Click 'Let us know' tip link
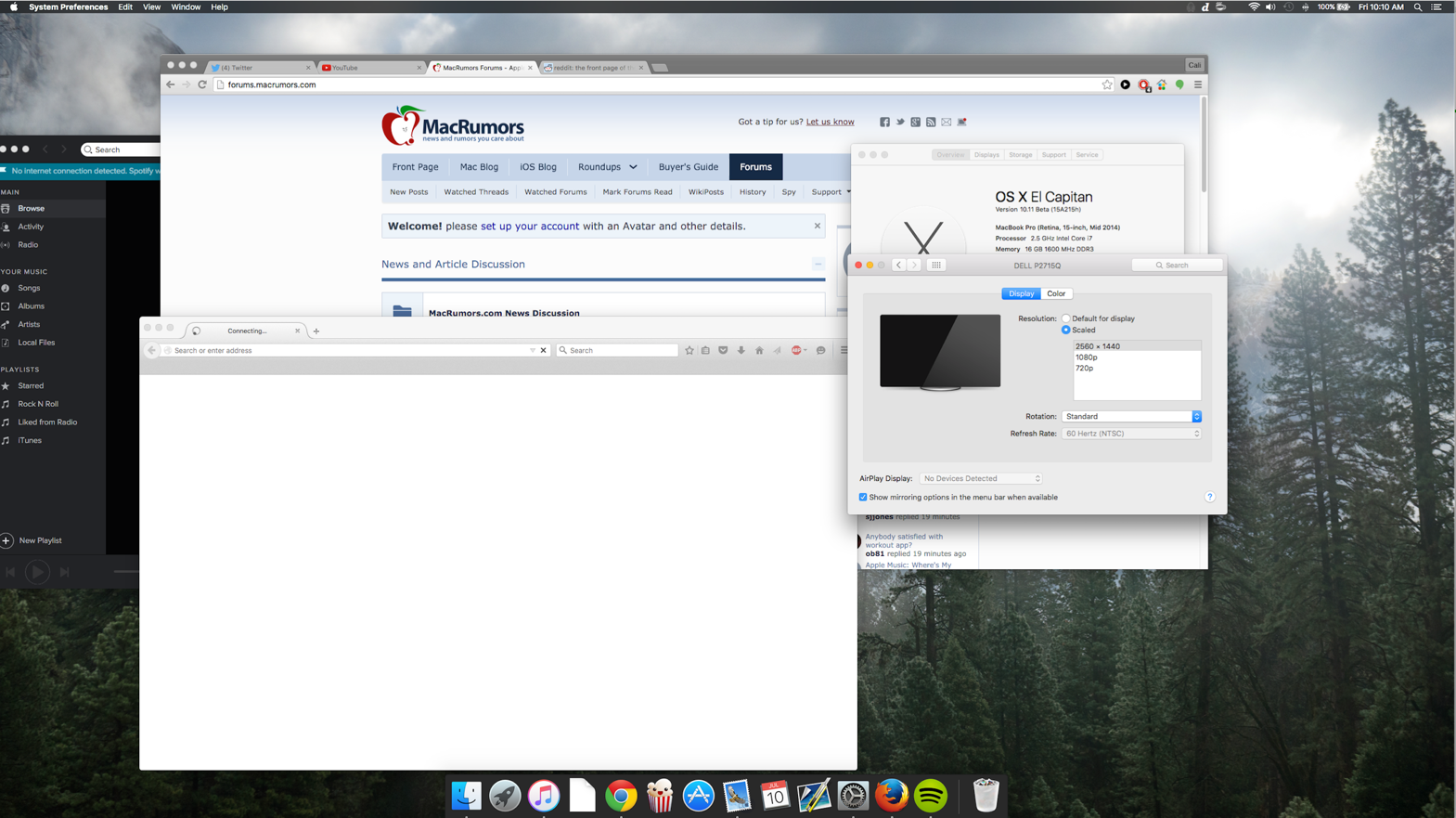 click(x=830, y=122)
